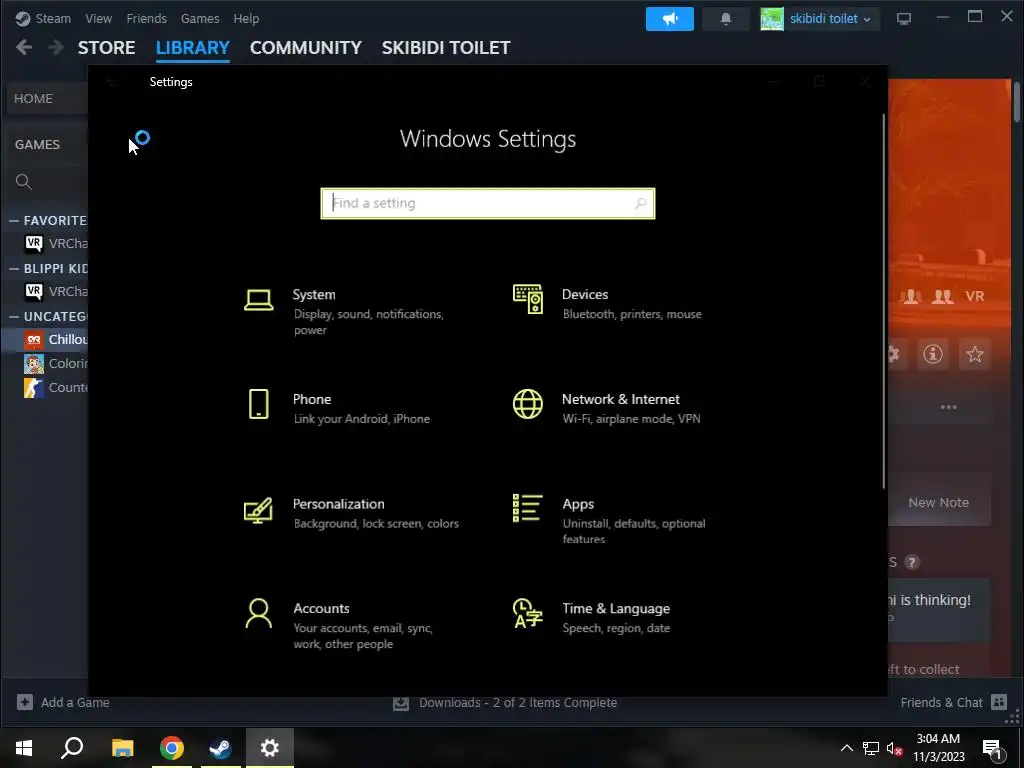The image size is (1024, 768).
Task: Open Steam notifications bell
Action: pyautogui.click(x=726, y=19)
